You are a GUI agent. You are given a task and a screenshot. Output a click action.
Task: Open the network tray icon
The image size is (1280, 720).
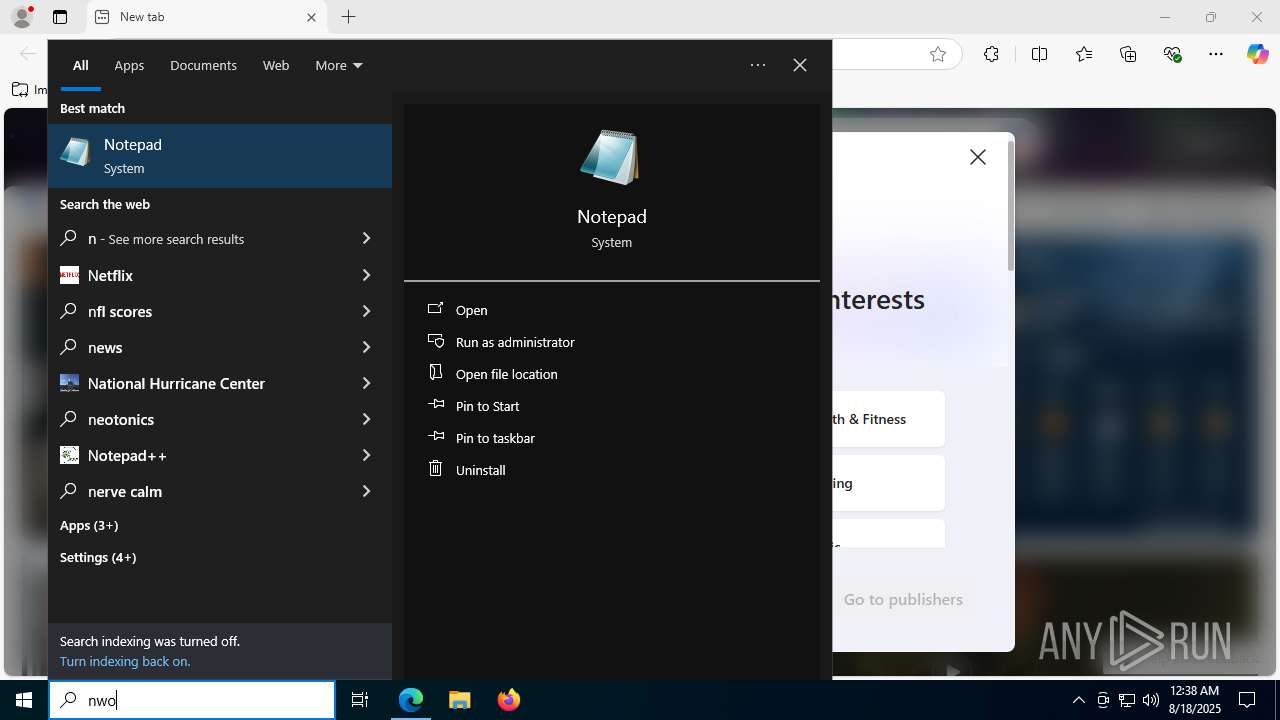(x=1126, y=700)
